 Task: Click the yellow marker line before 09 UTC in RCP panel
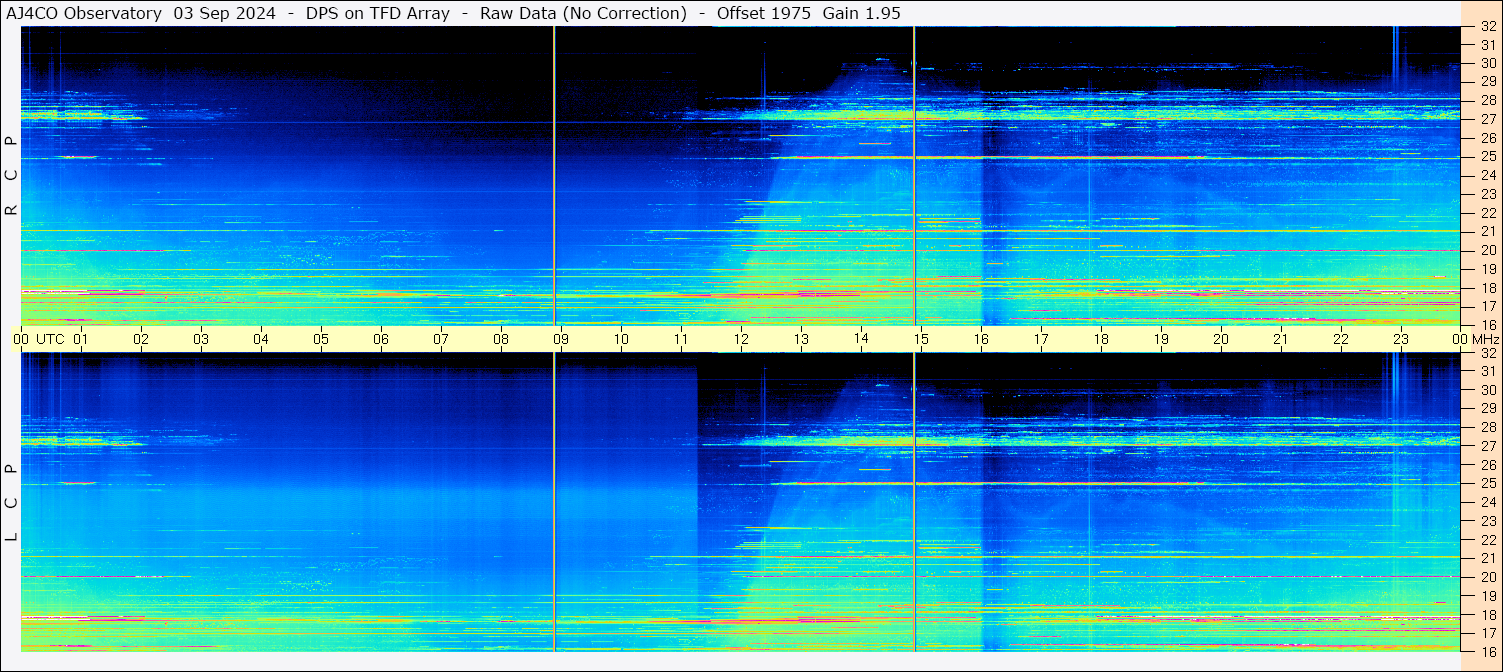point(554,176)
